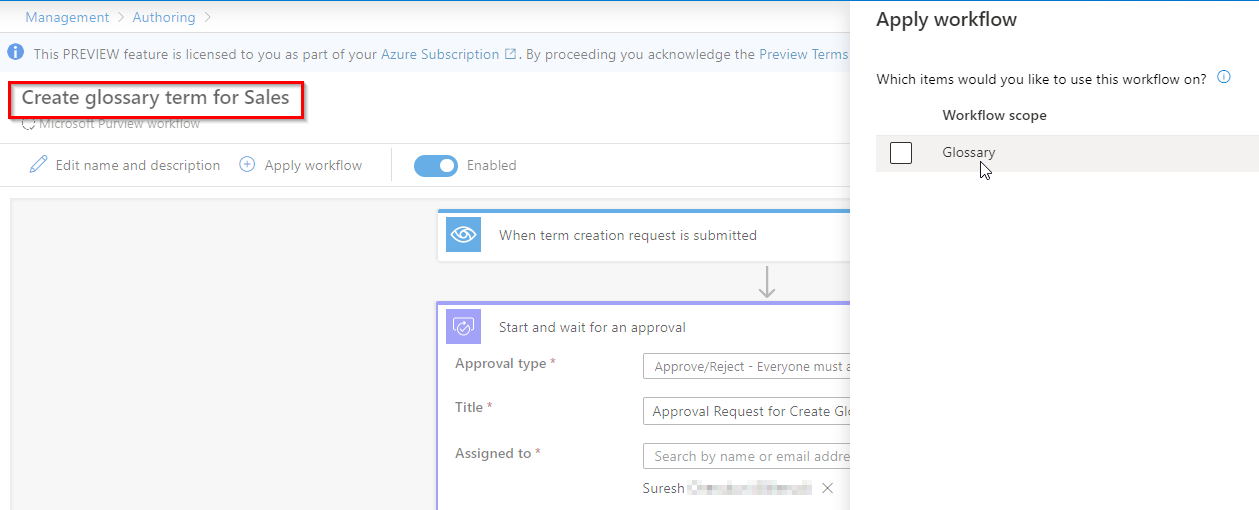Click Edit name and description

point(138,165)
